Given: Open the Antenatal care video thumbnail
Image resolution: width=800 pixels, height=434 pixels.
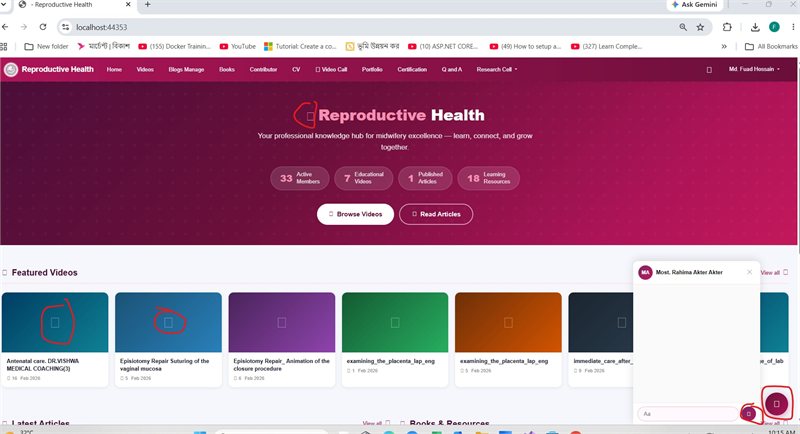Looking at the screenshot, I should [55, 322].
